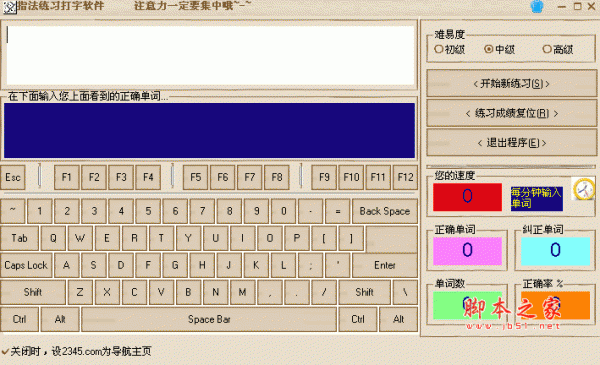Click the 开始新练习(S) button
Image resolution: width=600 pixels, height=365 pixels.
[511, 83]
